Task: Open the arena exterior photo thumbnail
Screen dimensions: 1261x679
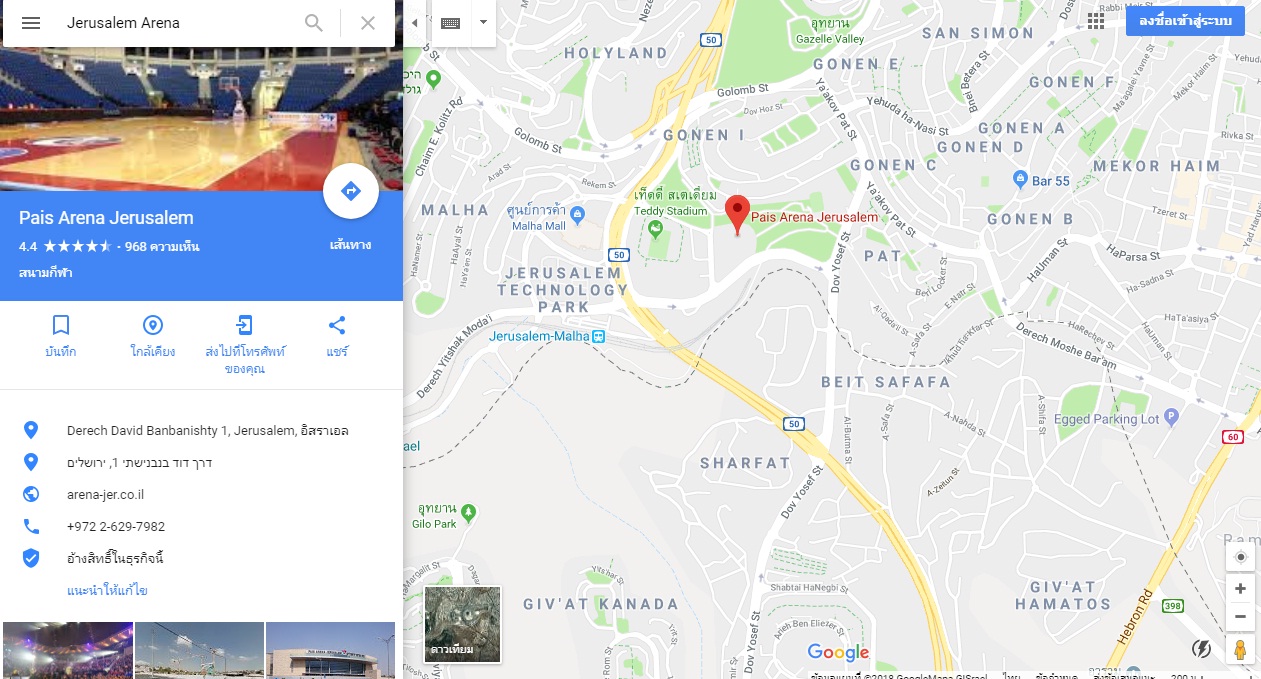Action: click(x=330, y=650)
